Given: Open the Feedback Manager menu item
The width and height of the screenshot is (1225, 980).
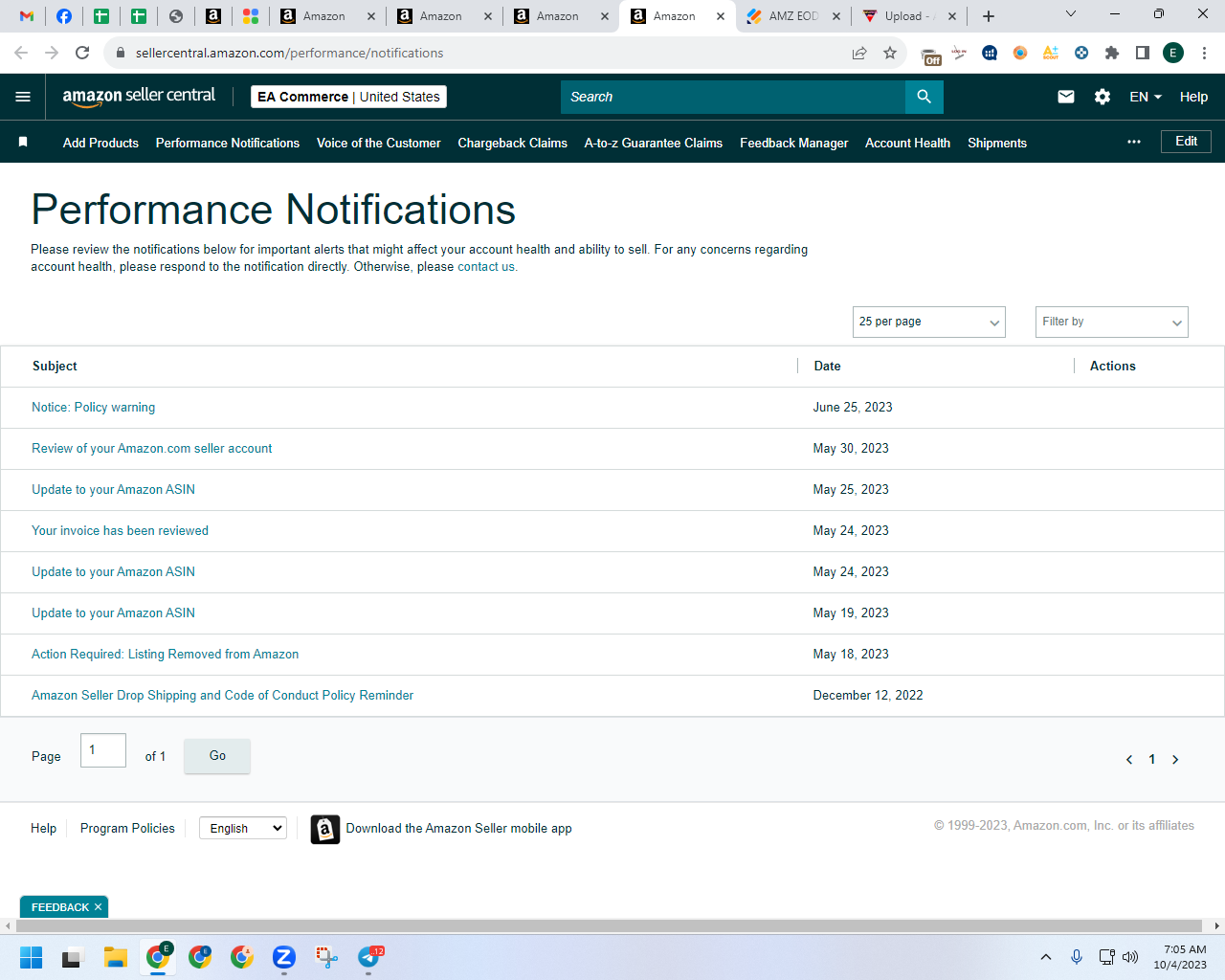Looking at the screenshot, I should [x=794, y=143].
